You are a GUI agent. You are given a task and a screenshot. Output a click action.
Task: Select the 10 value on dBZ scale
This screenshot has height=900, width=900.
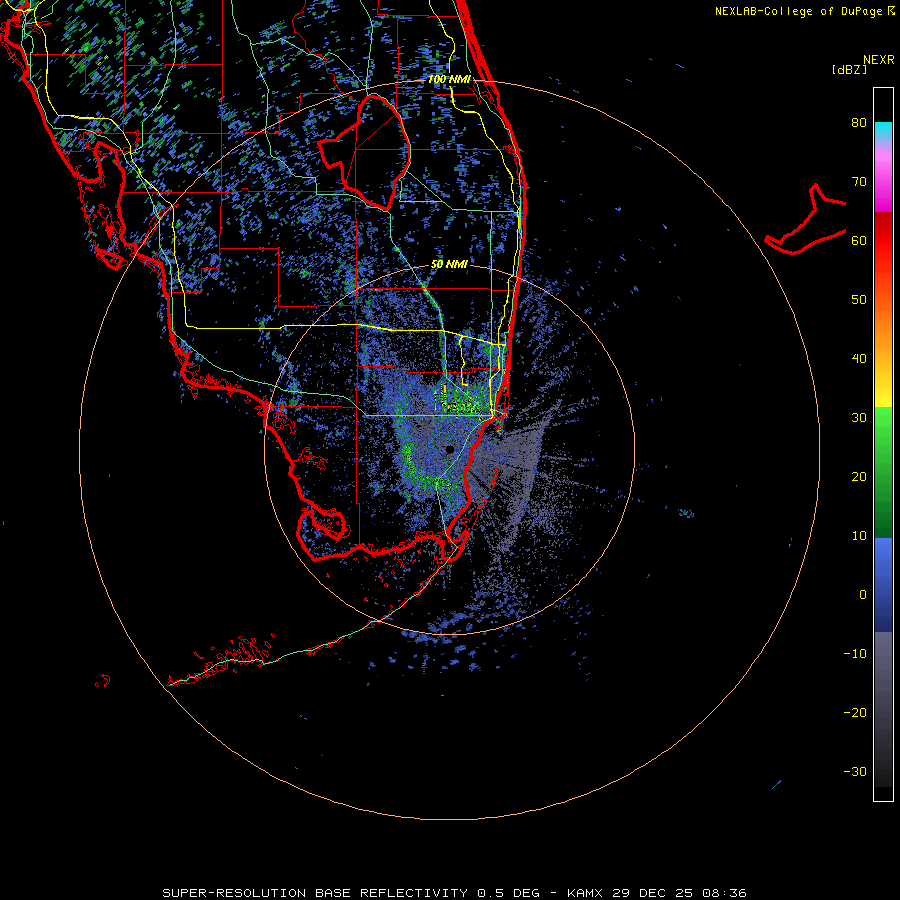click(859, 536)
